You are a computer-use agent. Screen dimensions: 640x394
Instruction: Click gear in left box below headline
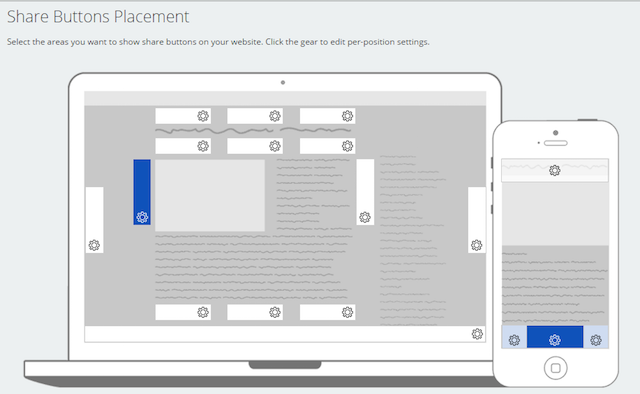pyautogui.click(x=203, y=146)
